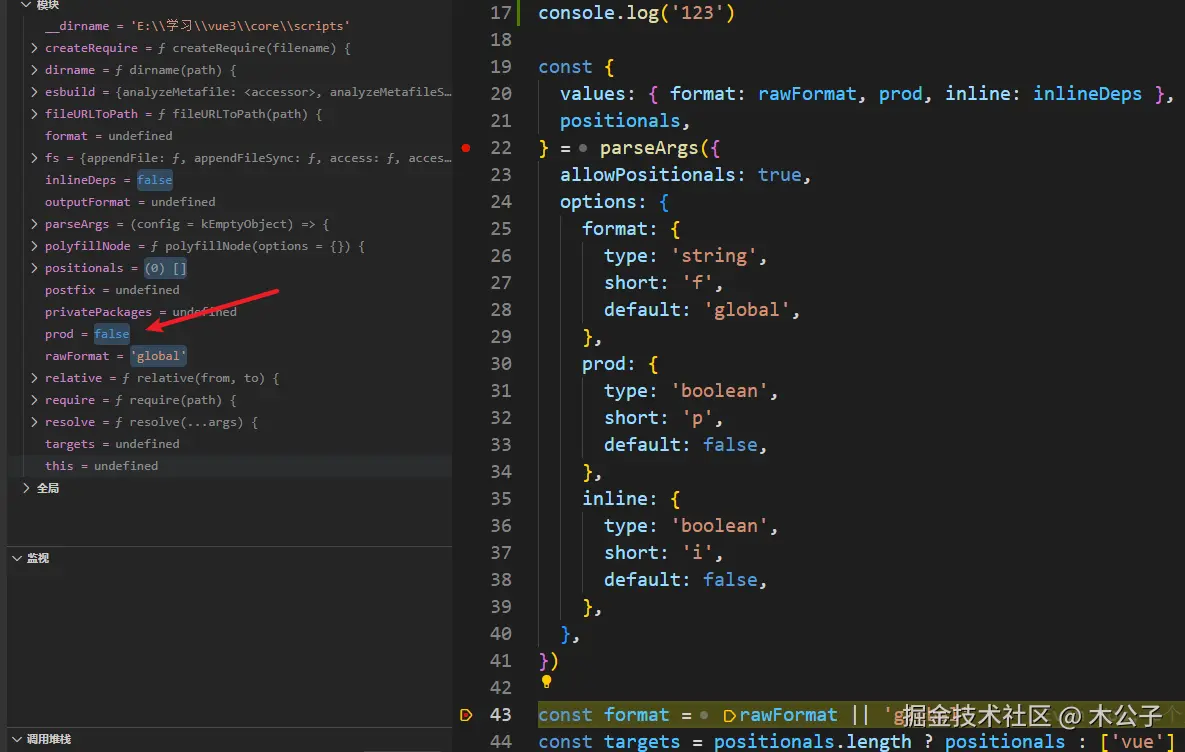
Task: Expand the require function variable
Action: [x=34, y=400]
